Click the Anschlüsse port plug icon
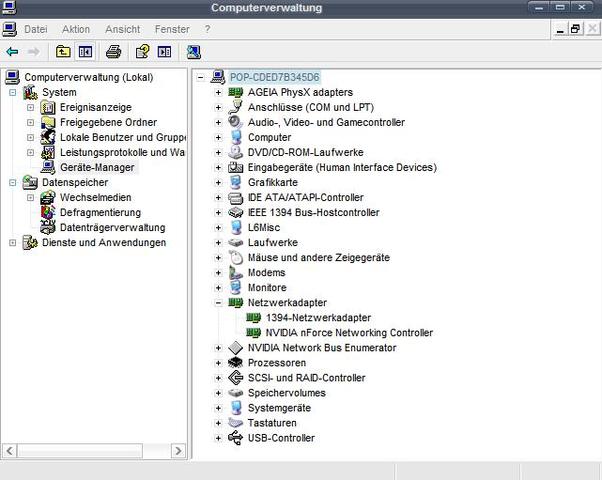602x480 pixels. (x=235, y=107)
